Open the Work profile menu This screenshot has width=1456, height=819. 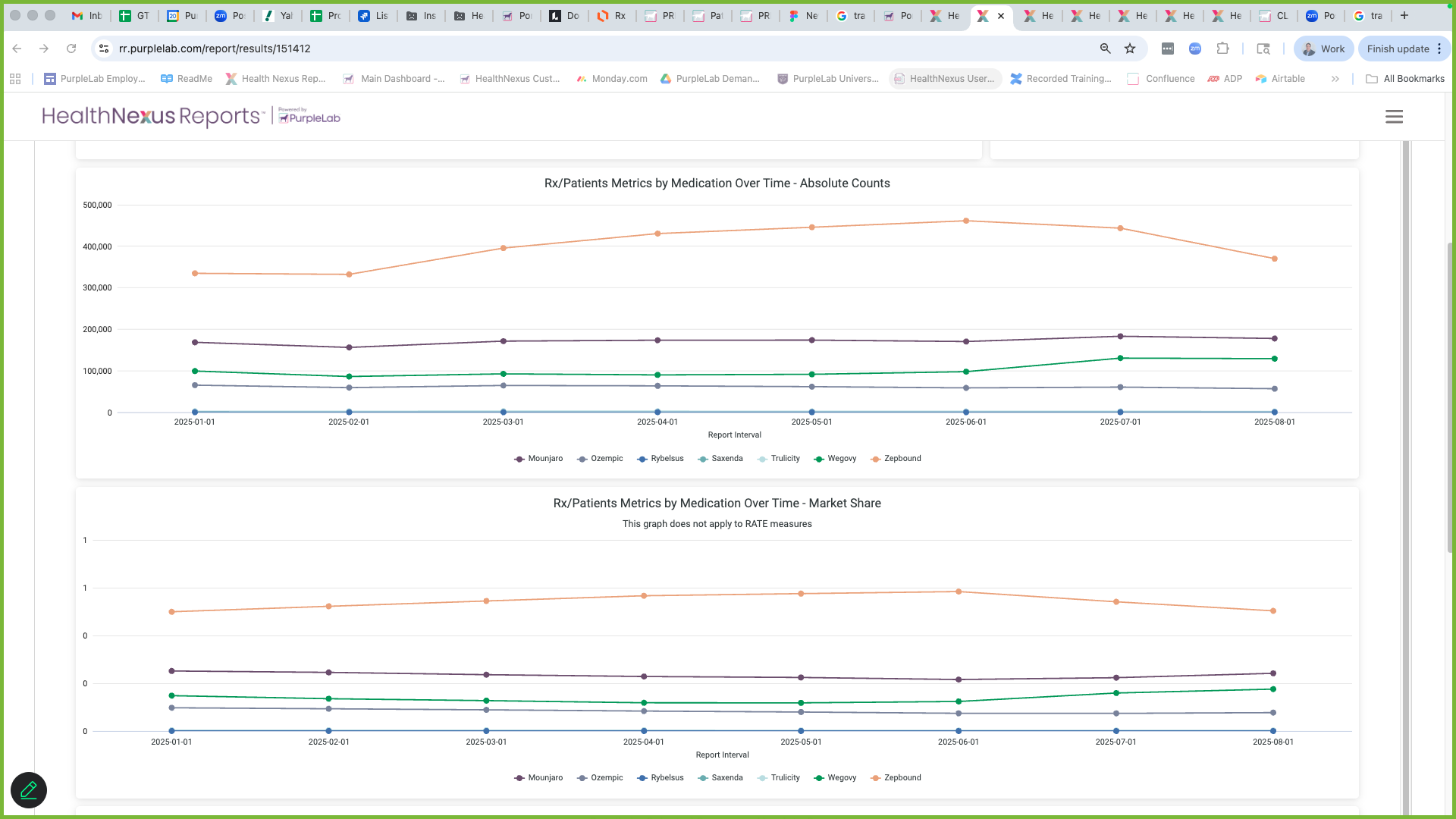(1323, 49)
